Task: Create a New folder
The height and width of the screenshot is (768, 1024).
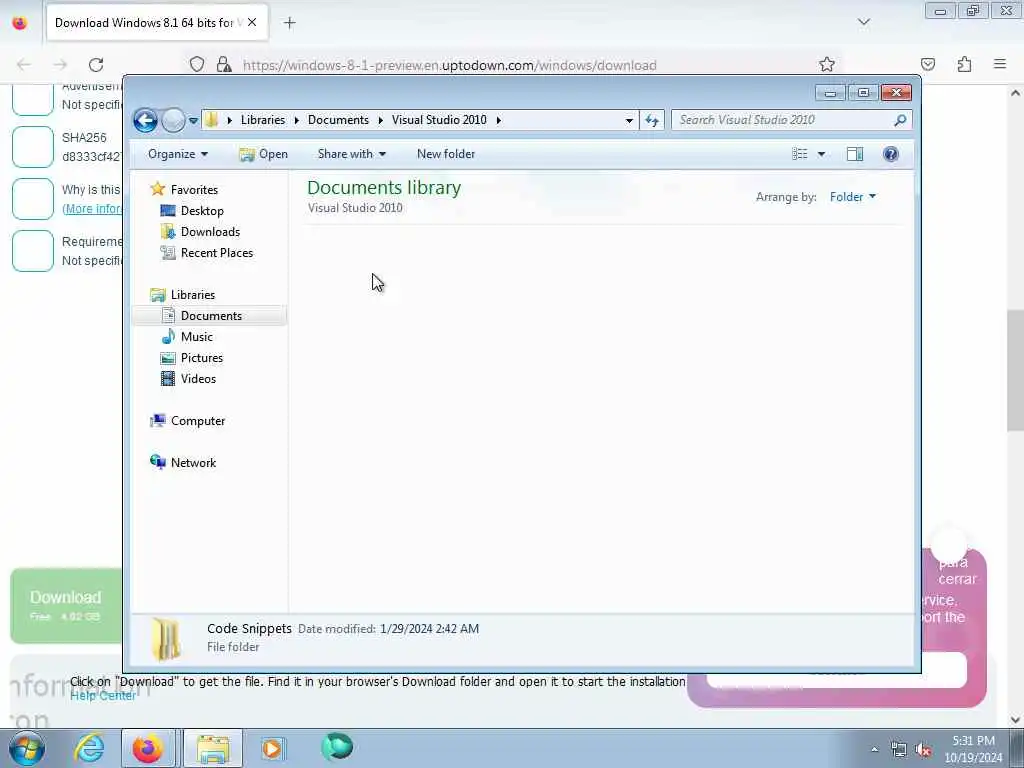Action: coord(446,154)
